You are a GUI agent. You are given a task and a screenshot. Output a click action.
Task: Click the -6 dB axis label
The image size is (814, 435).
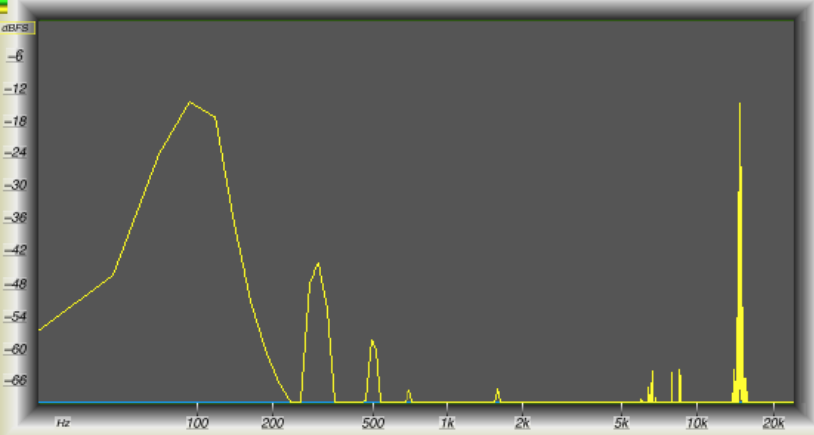(x=16, y=56)
